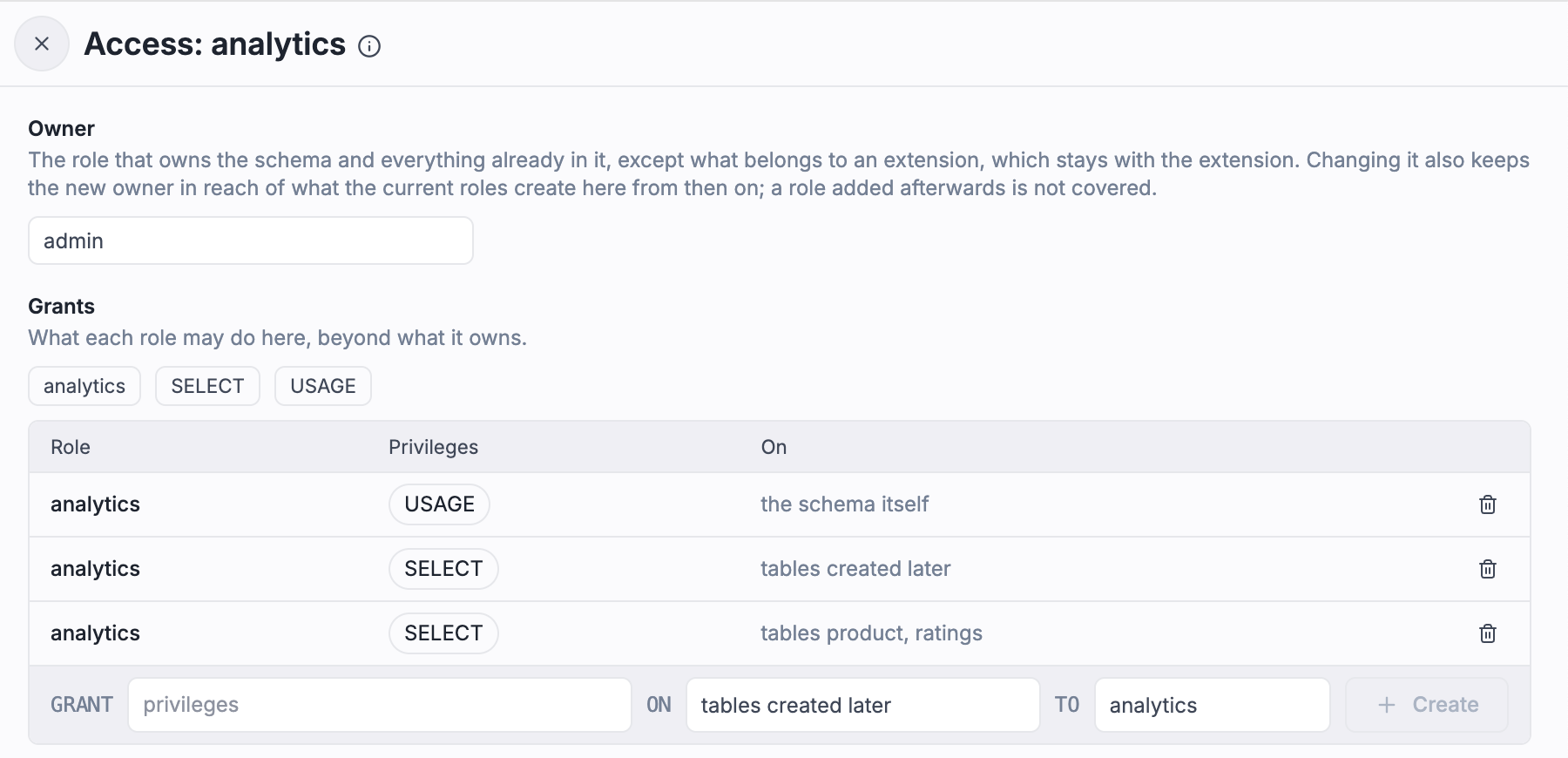Click the Owner section heading
This screenshot has width=1568, height=758.
point(61,129)
